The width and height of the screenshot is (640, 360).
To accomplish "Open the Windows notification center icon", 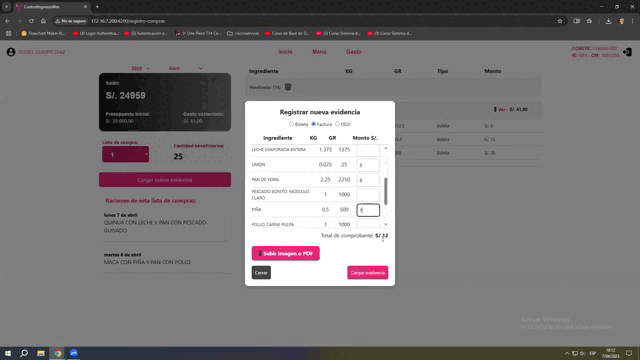I will click(x=629, y=353).
